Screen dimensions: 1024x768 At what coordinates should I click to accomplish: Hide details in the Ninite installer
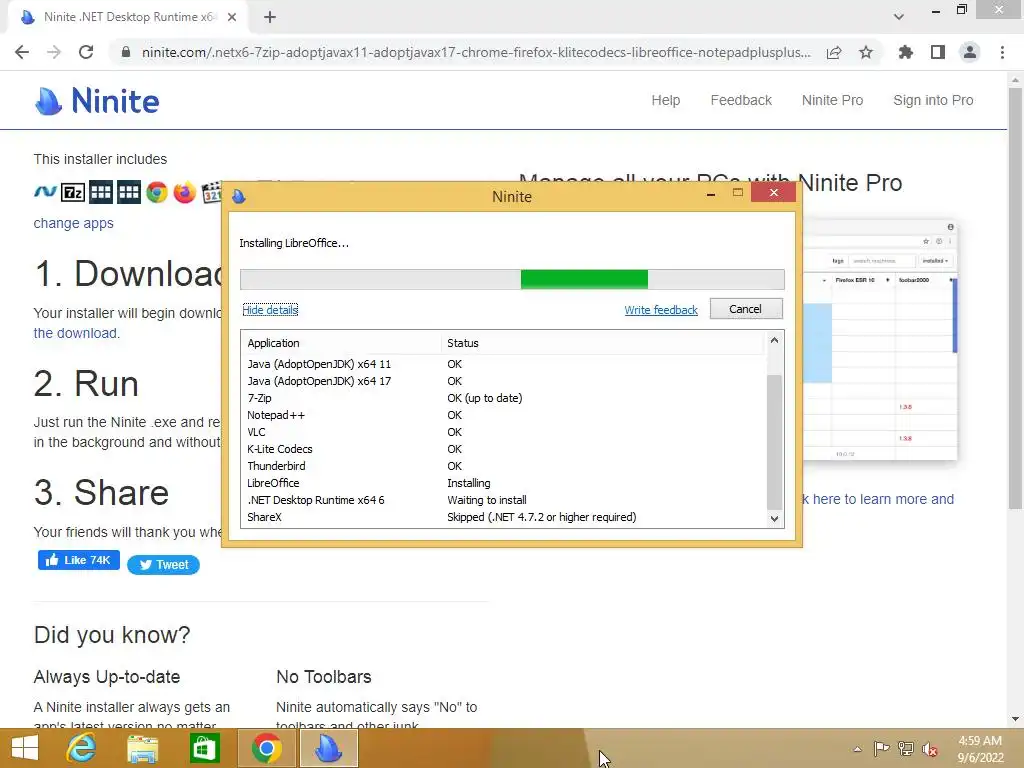pos(270,310)
